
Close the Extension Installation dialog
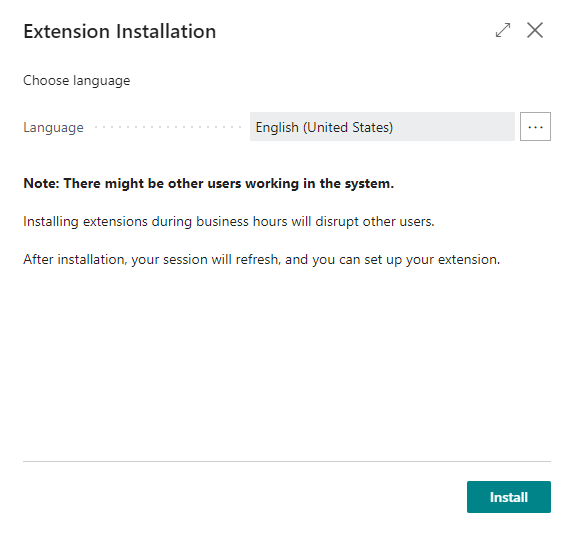pyautogui.click(x=535, y=30)
